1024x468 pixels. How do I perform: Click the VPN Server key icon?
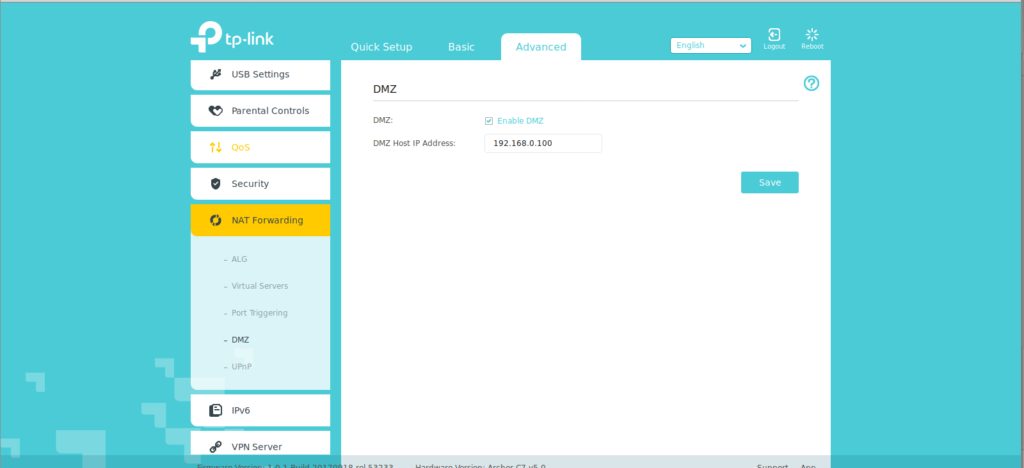215,447
